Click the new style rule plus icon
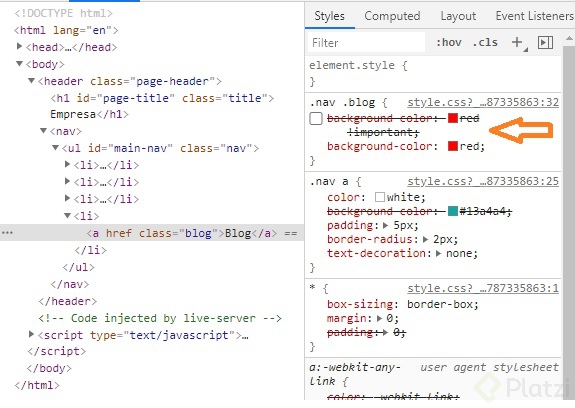 517,43
